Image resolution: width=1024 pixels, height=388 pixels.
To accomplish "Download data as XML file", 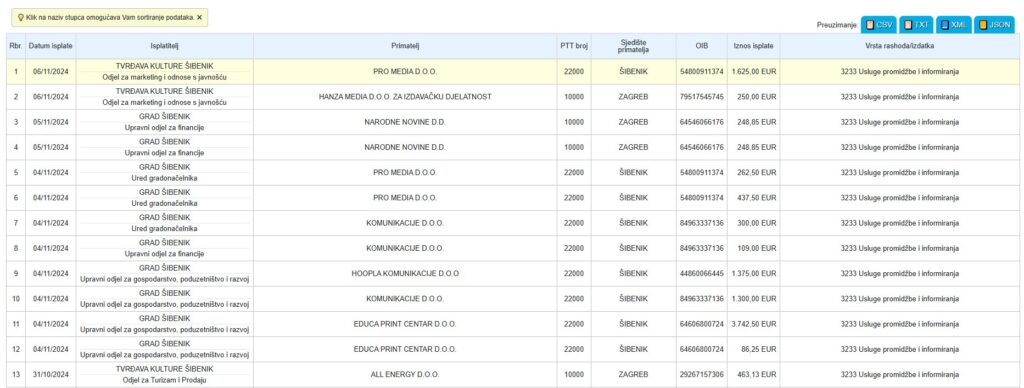I will pyautogui.click(x=953, y=24).
